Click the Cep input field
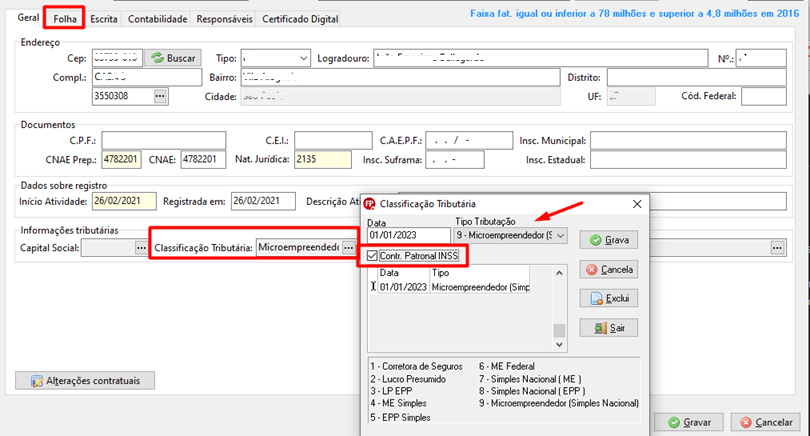Screen dimensions: 810x436 (117, 58)
